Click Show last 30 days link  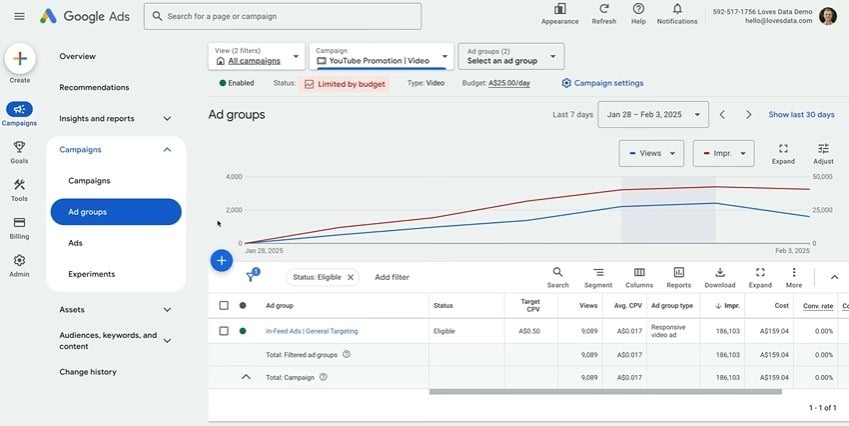801,115
